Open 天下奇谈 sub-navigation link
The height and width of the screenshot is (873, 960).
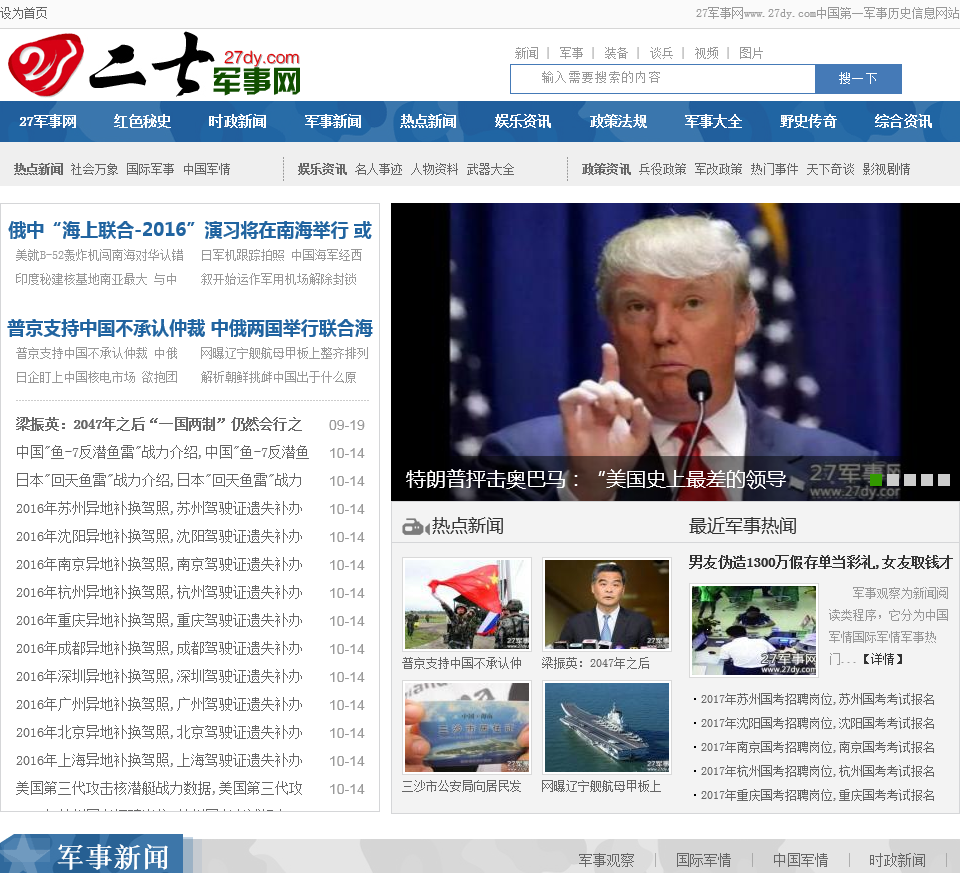830,169
